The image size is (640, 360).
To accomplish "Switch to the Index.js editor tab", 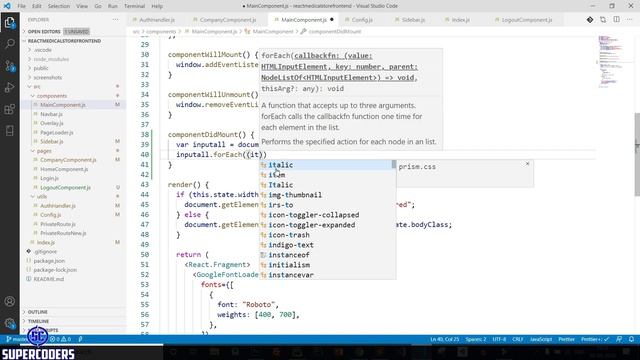I will pyautogui.click(x=460, y=20).
